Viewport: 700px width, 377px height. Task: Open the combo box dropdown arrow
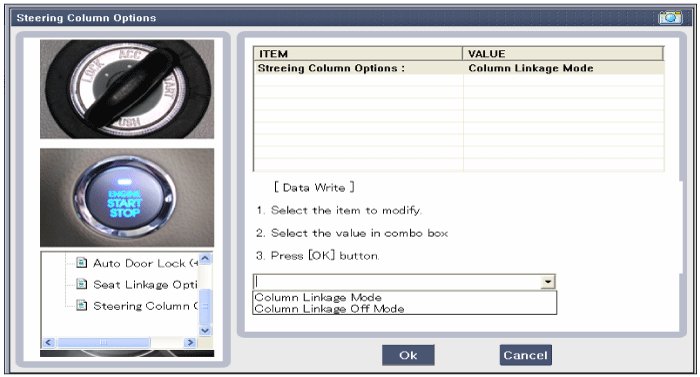click(x=548, y=282)
